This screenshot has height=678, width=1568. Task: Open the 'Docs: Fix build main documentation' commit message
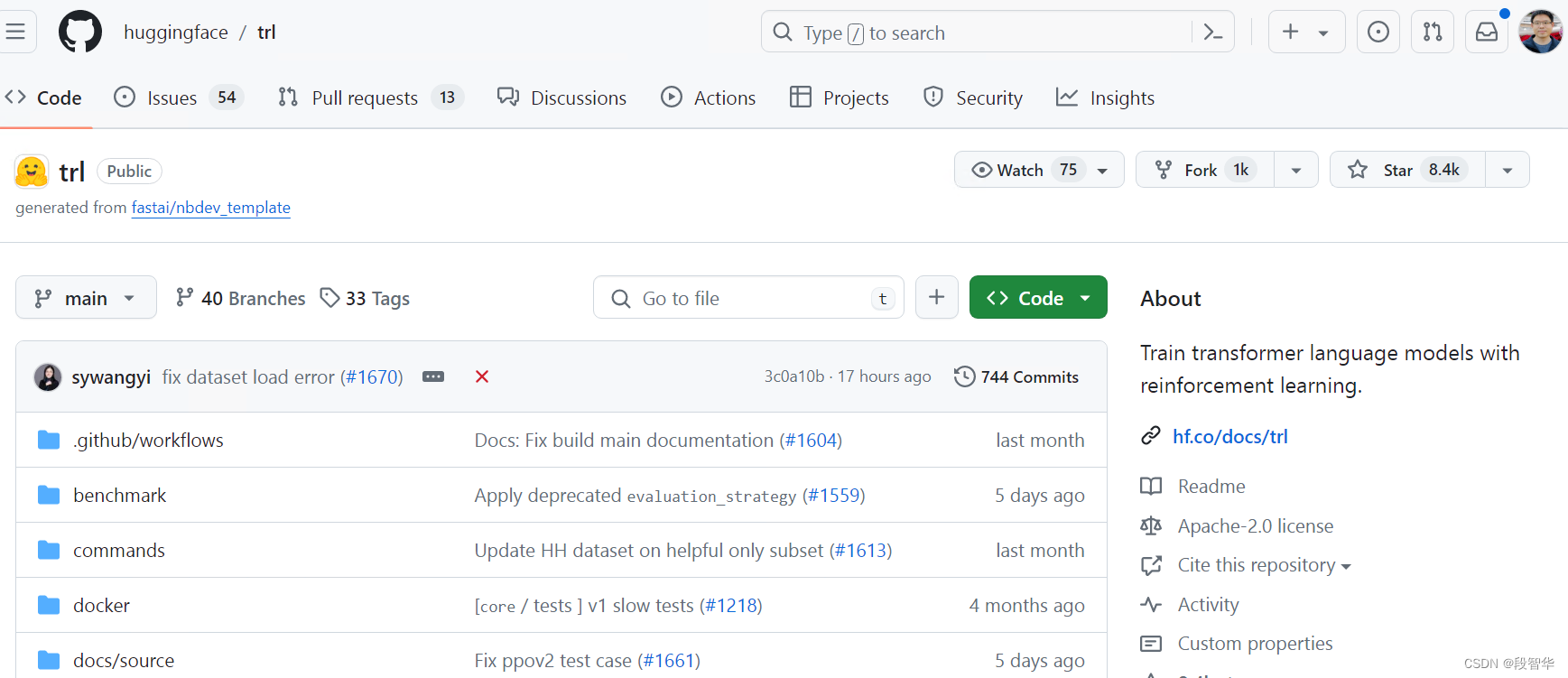pyautogui.click(x=624, y=441)
